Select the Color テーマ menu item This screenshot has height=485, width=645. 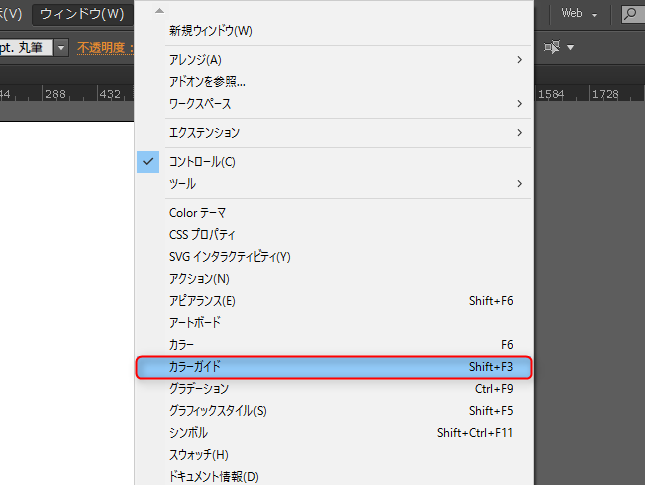(197, 212)
